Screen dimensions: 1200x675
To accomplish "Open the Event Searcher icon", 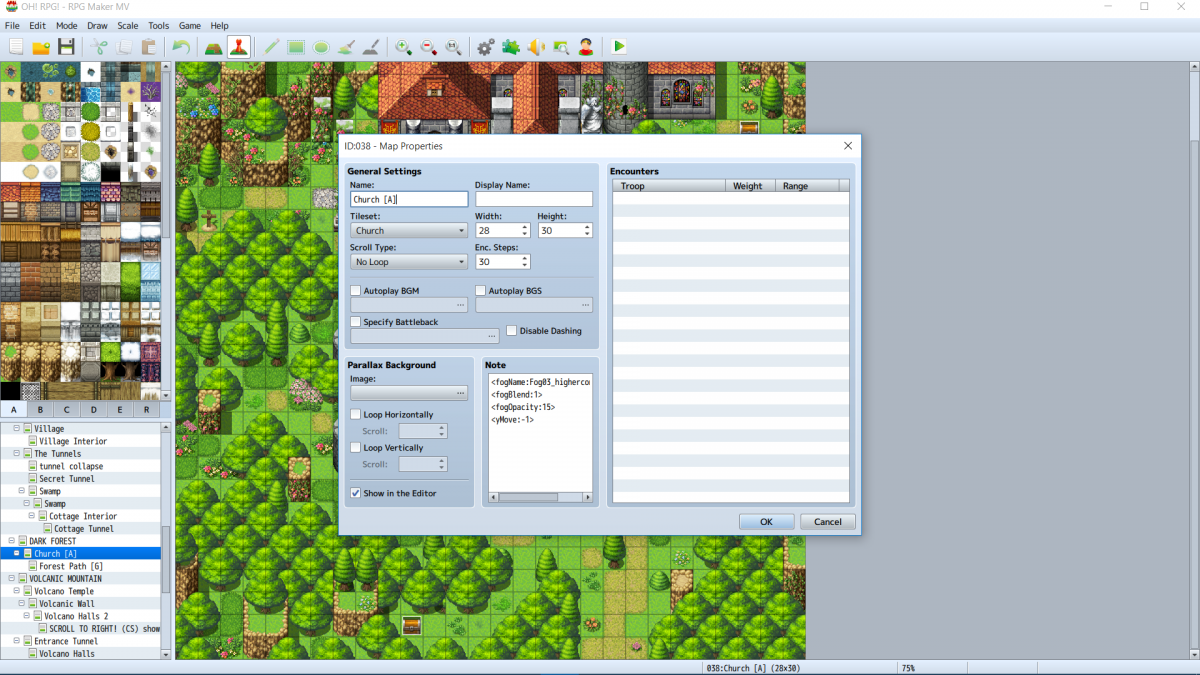I will 560,46.
